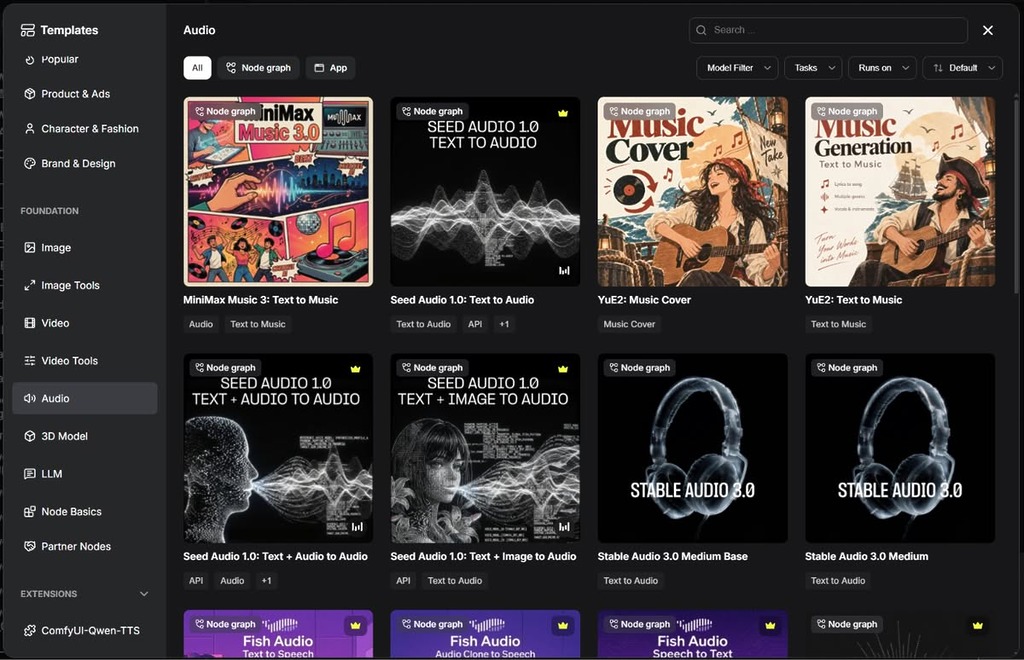Open the 3D Model category
Viewport: 1024px width, 660px height.
coord(85,436)
